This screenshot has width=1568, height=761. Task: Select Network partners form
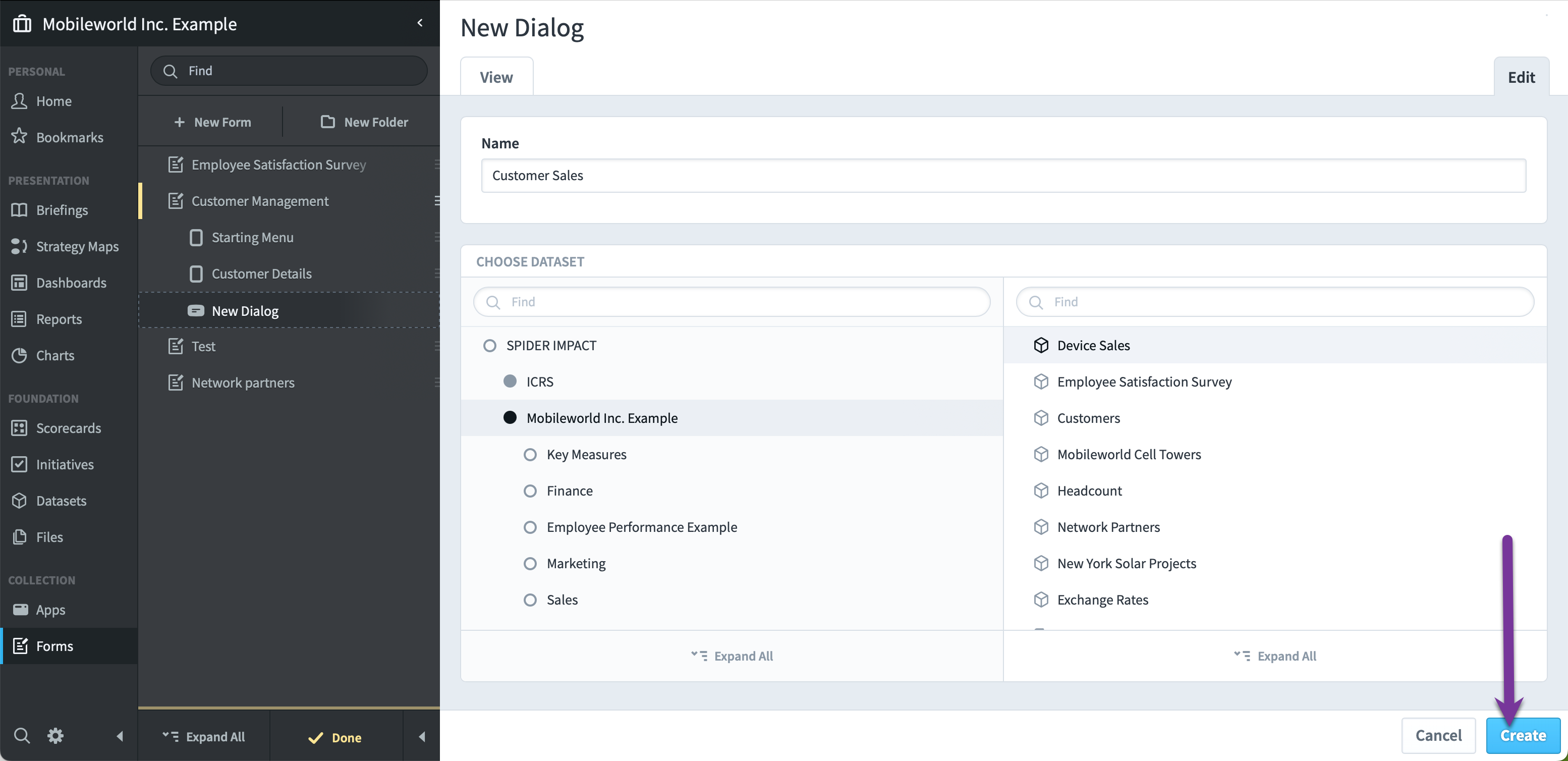click(289, 383)
